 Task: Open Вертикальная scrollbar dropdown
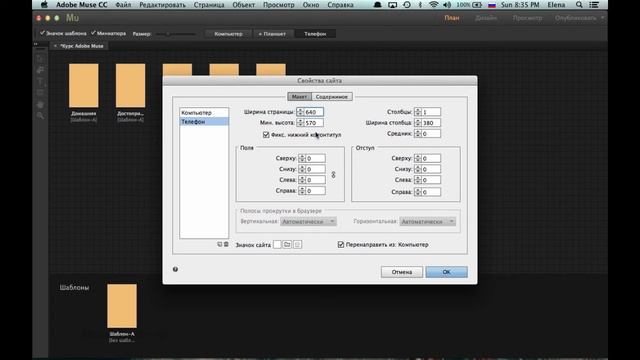(x=309, y=222)
